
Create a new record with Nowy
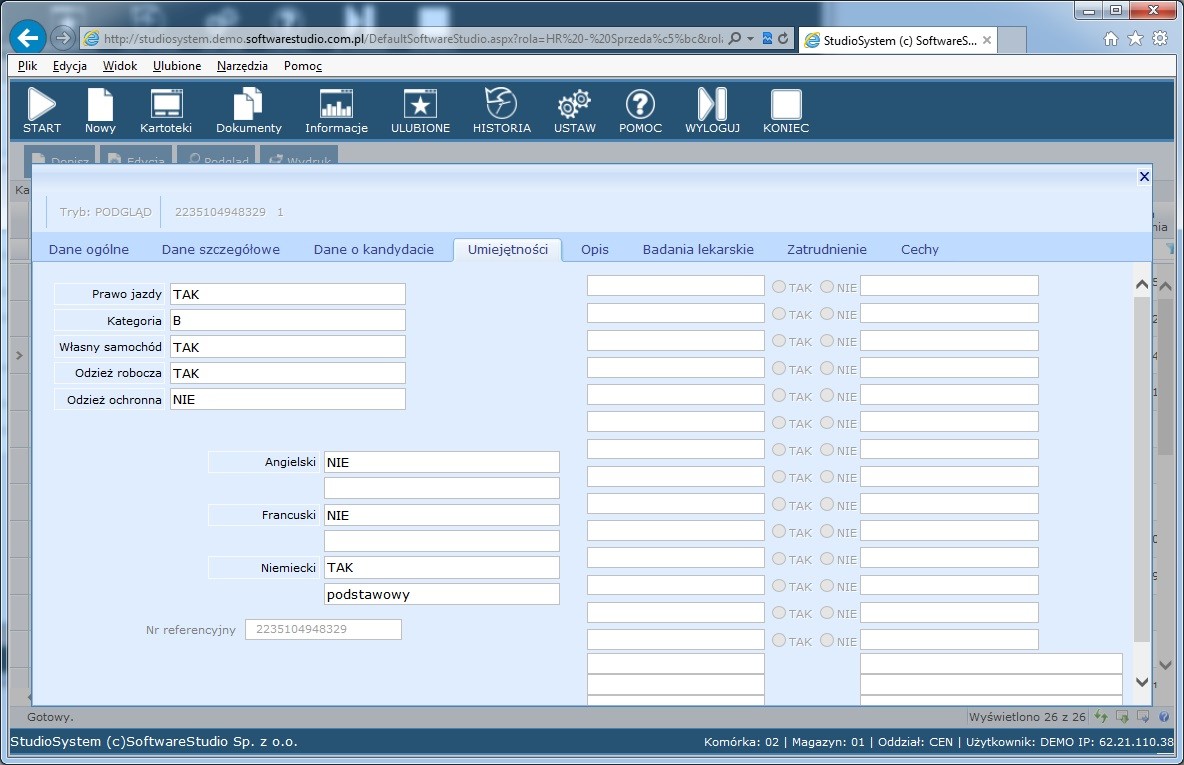(100, 110)
